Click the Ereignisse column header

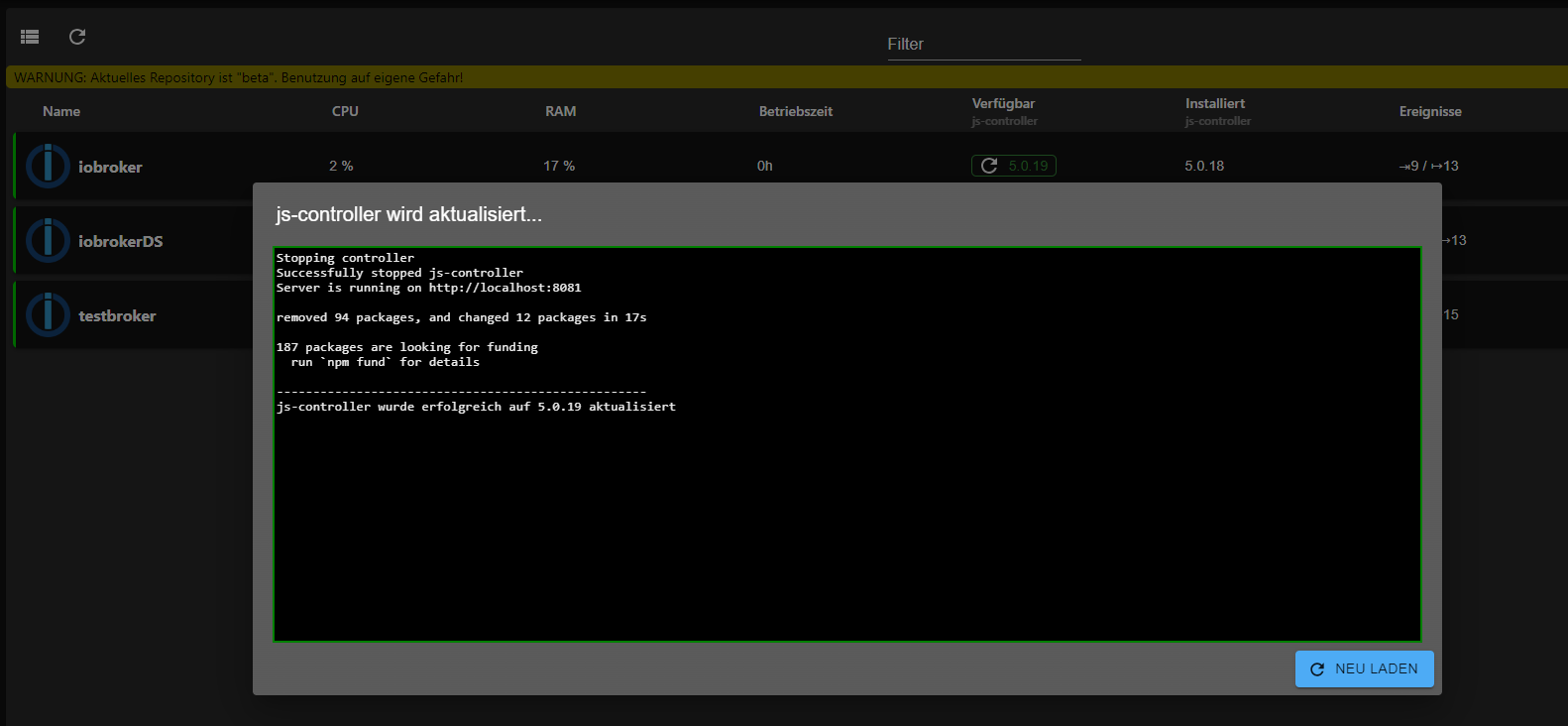click(x=1430, y=111)
